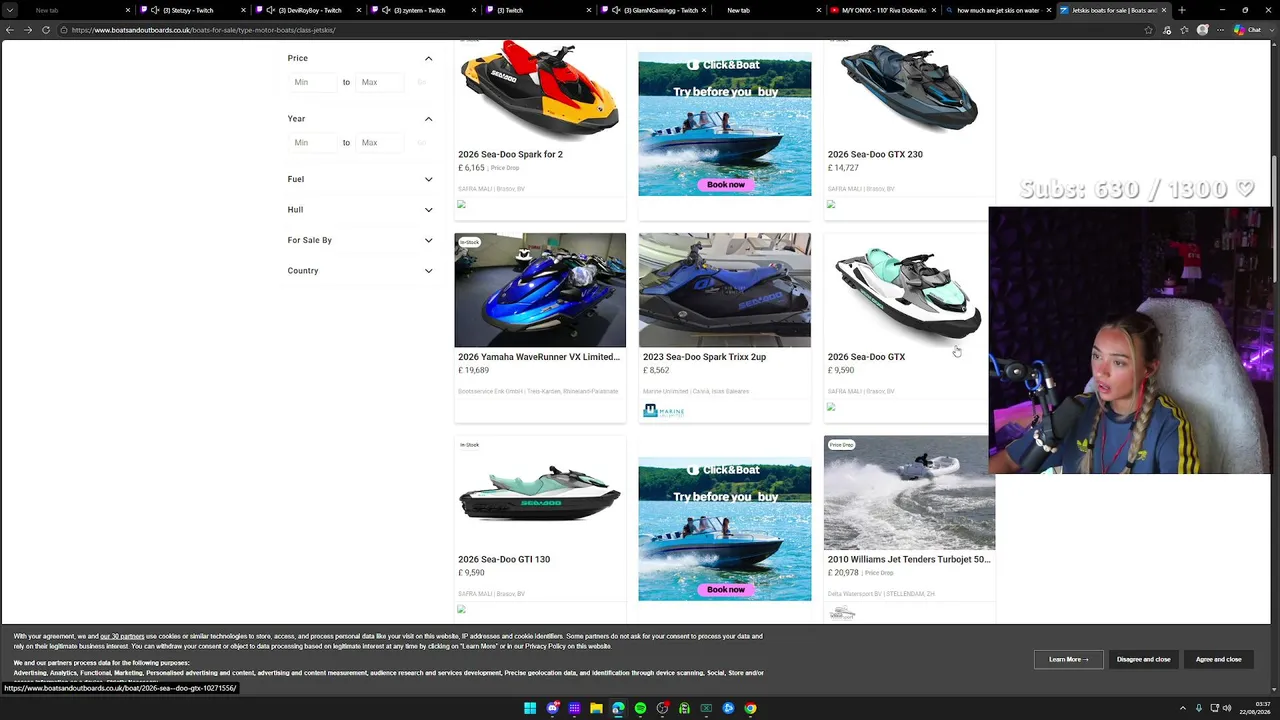Viewport: 1280px width, 720px height.
Task: Click Disagree and close on cookie banner
Action: 1143,659
